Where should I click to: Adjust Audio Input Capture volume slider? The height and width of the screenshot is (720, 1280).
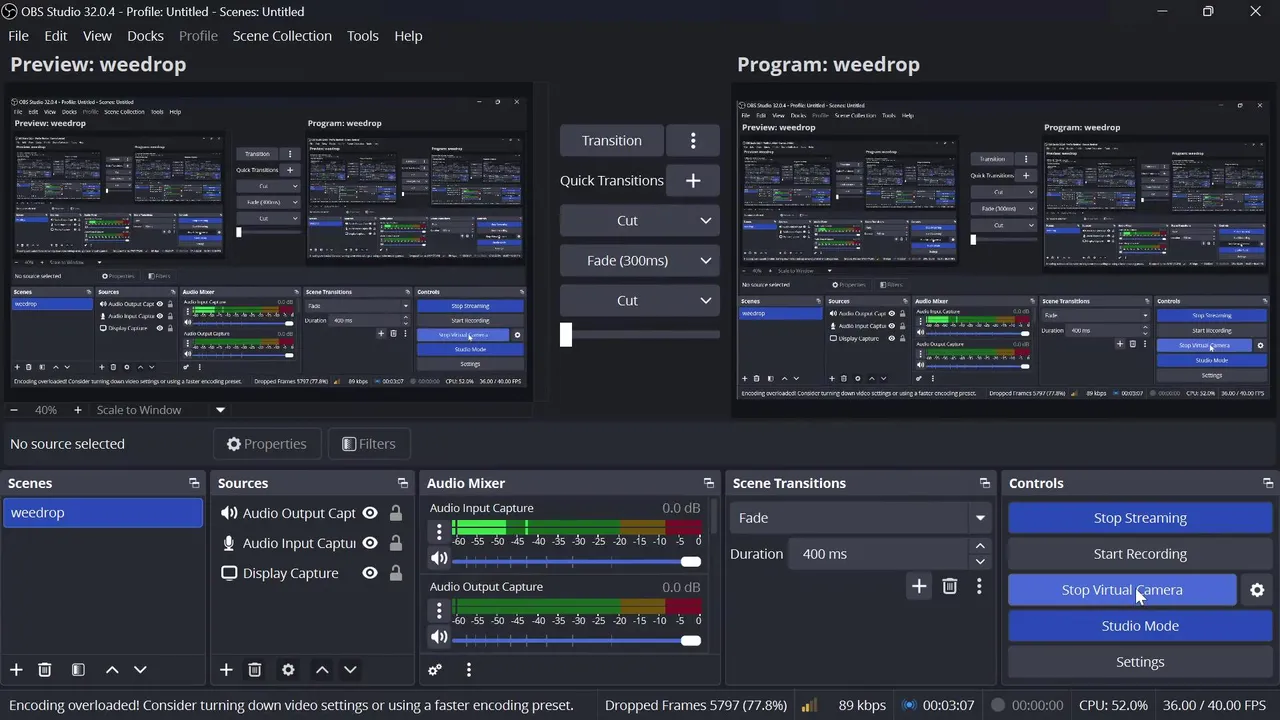click(577, 561)
